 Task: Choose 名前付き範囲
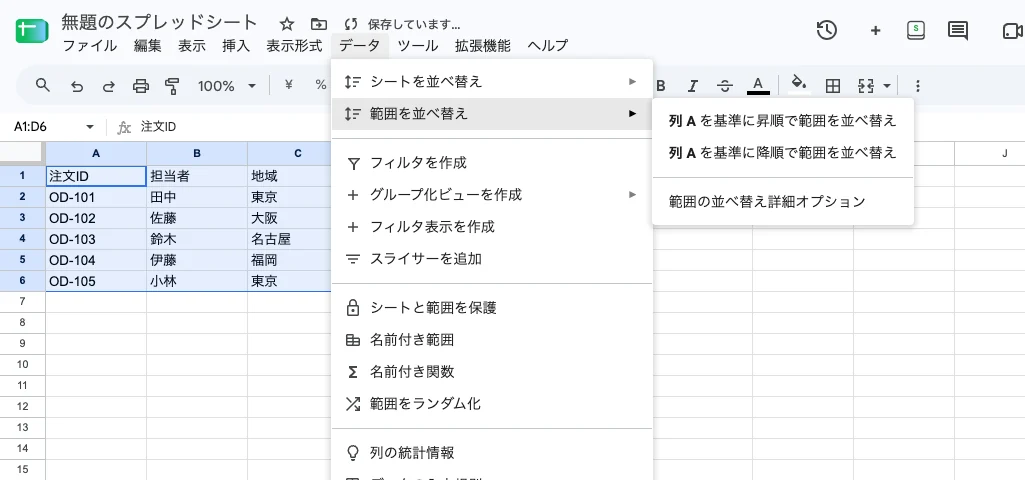coord(492,340)
